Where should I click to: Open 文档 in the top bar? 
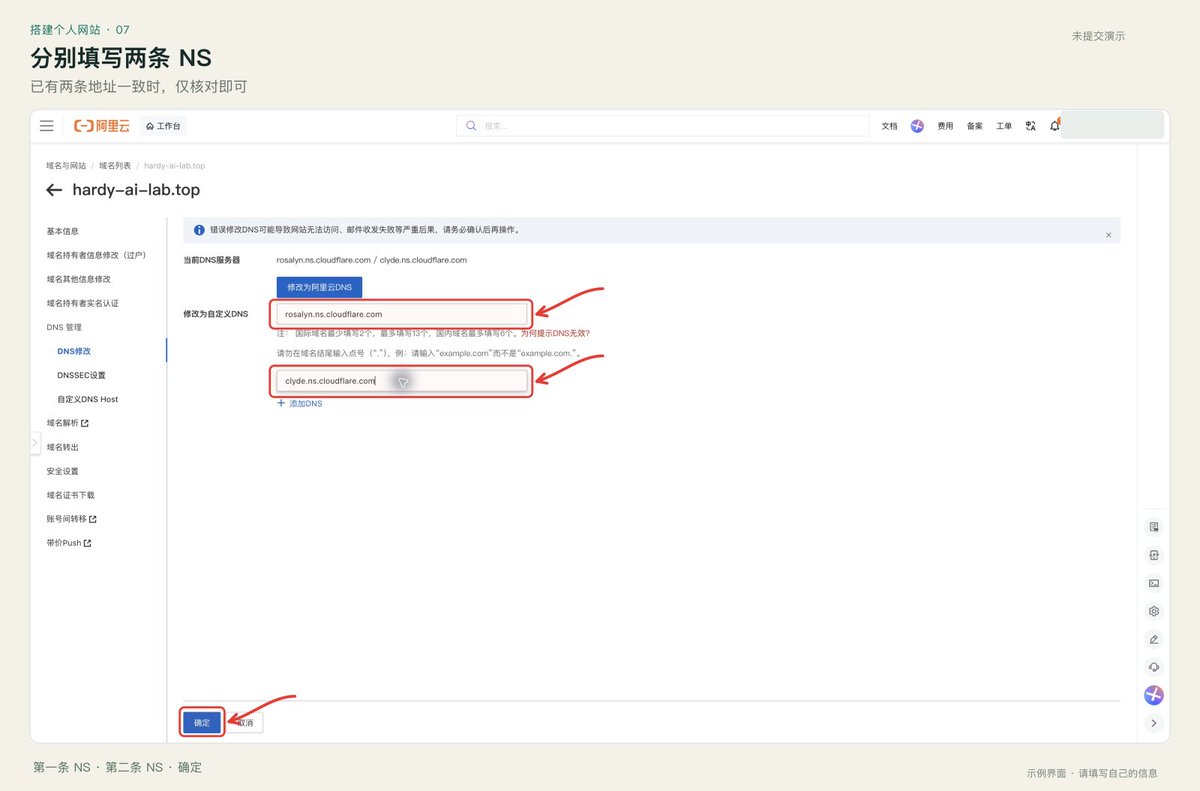[x=889, y=126]
